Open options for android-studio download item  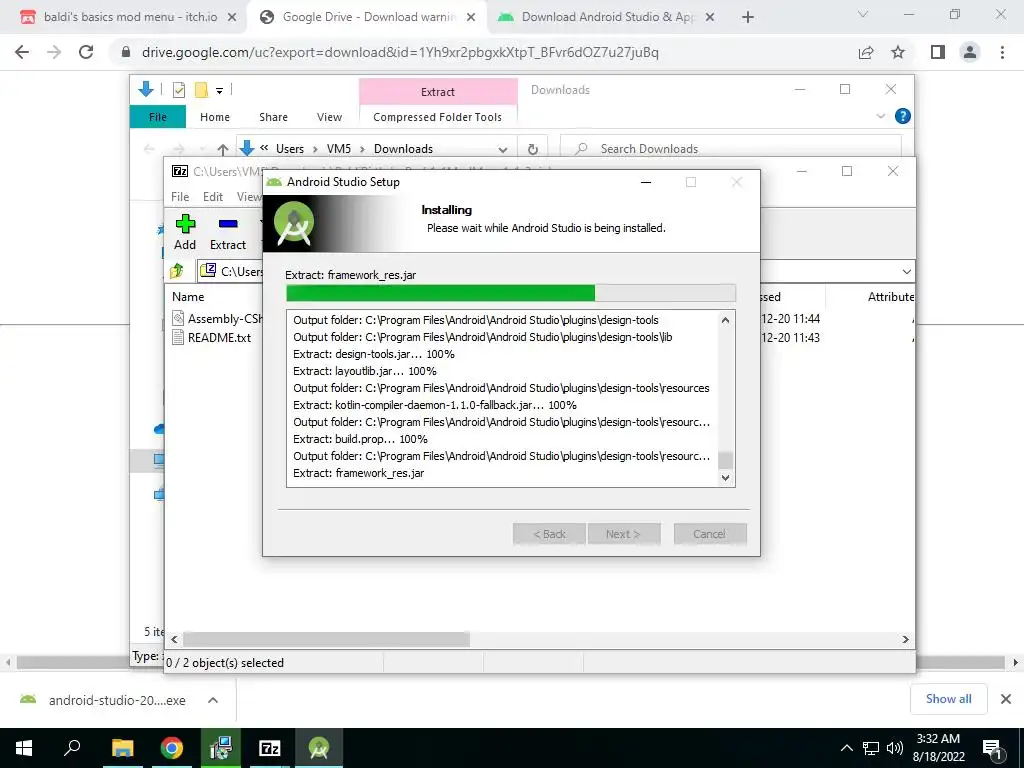point(213,700)
